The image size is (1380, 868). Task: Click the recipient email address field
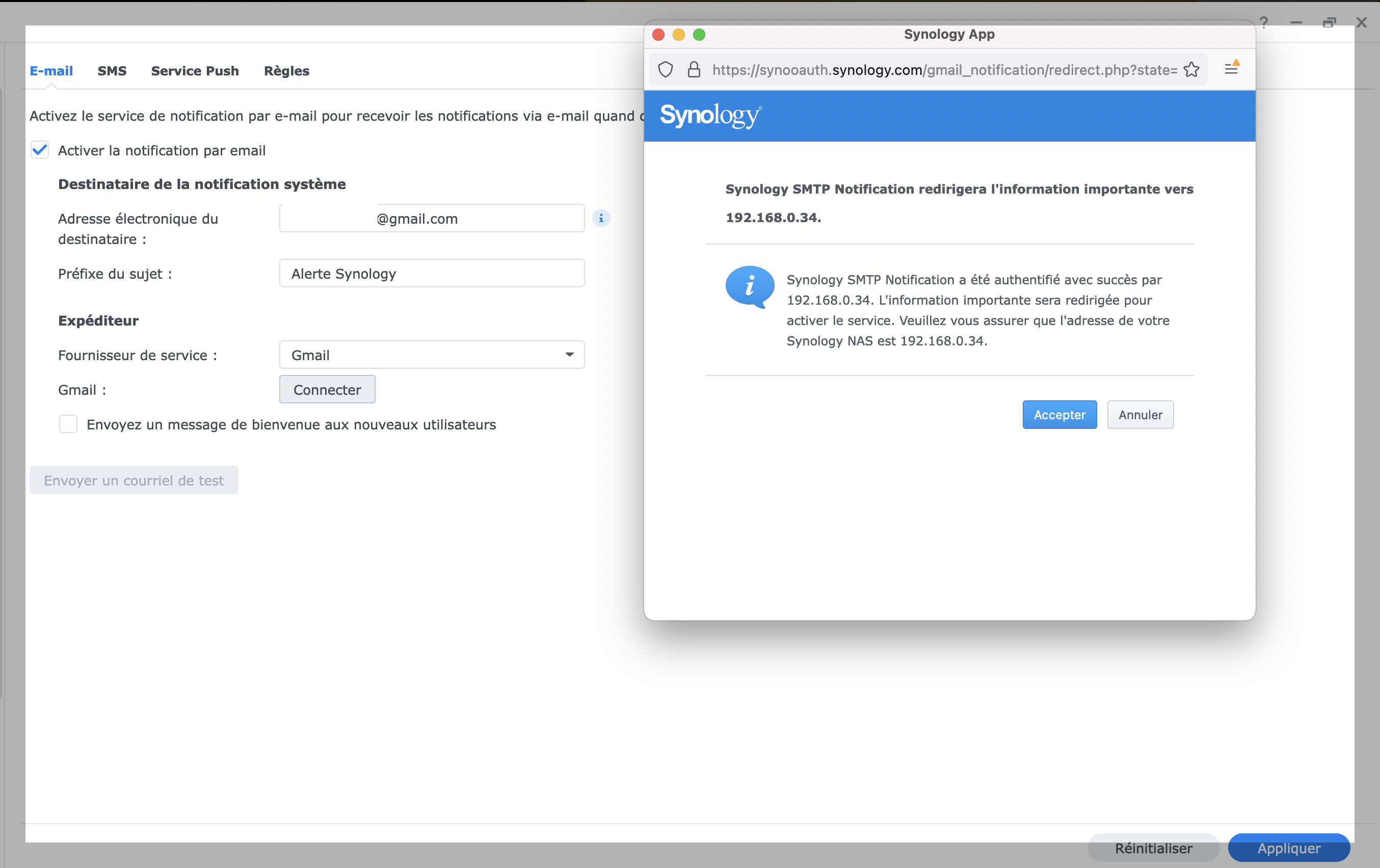coord(432,219)
